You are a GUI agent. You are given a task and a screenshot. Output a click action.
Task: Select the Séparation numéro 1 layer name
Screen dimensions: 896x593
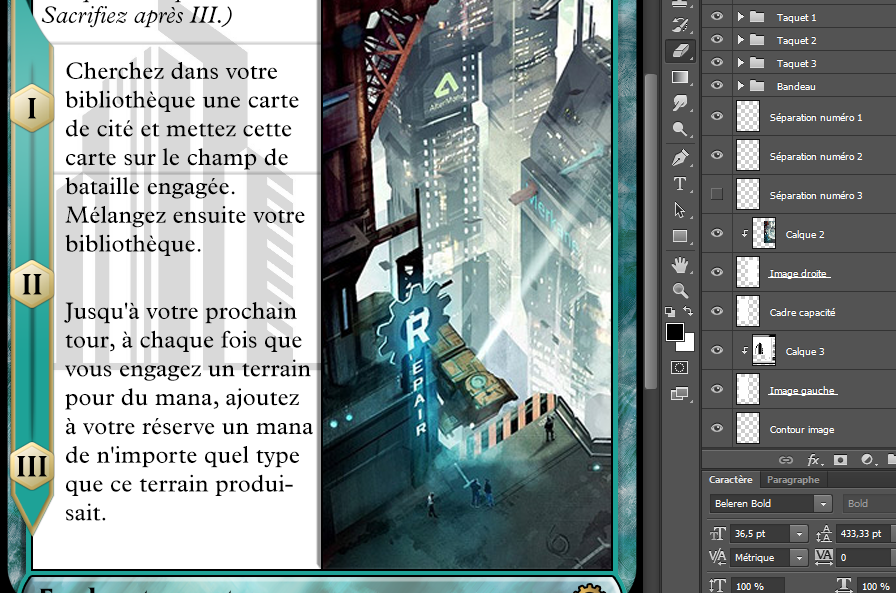(x=816, y=118)
